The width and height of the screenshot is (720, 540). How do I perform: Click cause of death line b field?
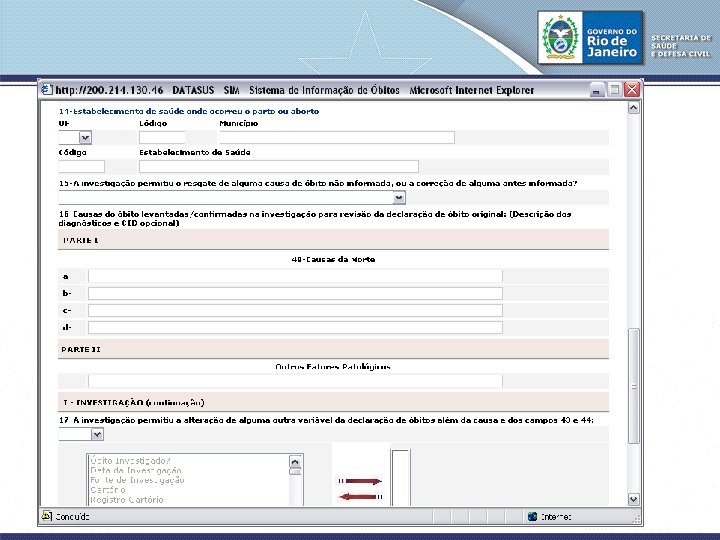[x=295, y=293]
